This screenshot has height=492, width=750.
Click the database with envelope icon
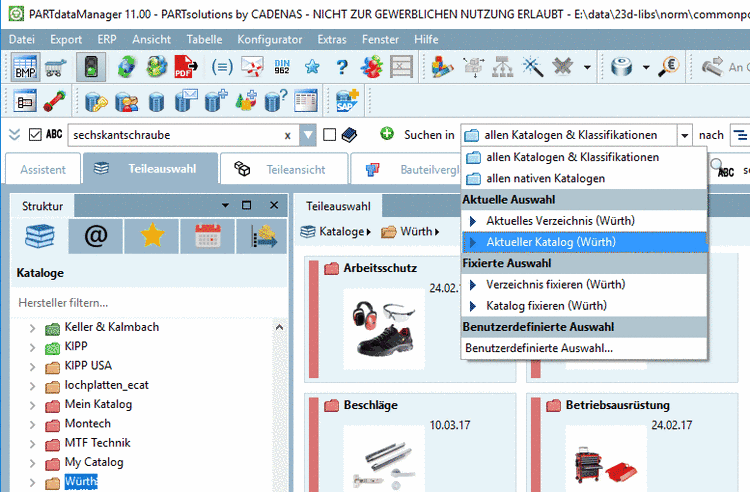coord(186,100)
